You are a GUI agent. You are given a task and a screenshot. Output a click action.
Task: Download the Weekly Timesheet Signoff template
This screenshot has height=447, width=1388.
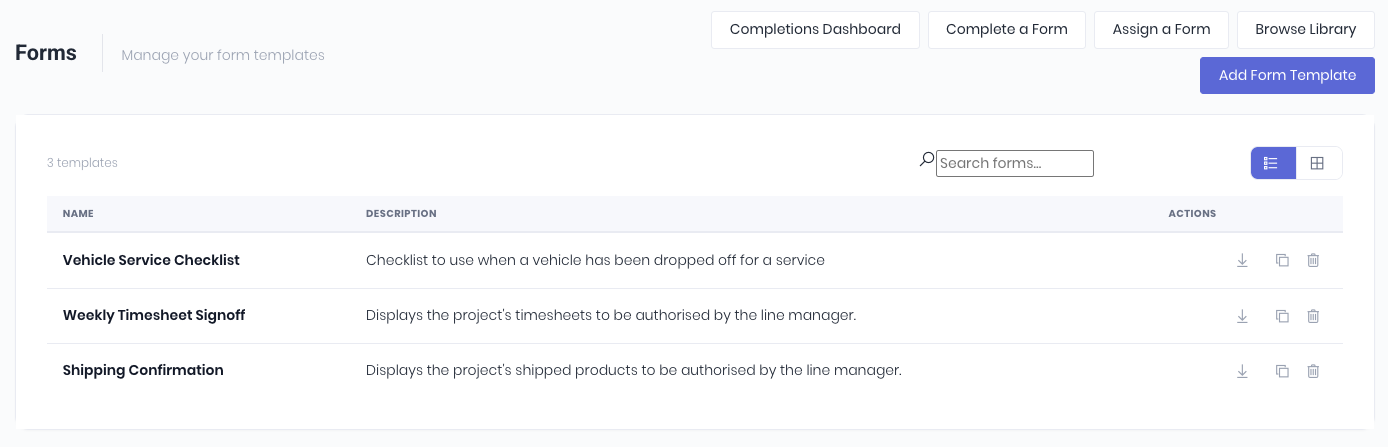tap(1242, 316)
